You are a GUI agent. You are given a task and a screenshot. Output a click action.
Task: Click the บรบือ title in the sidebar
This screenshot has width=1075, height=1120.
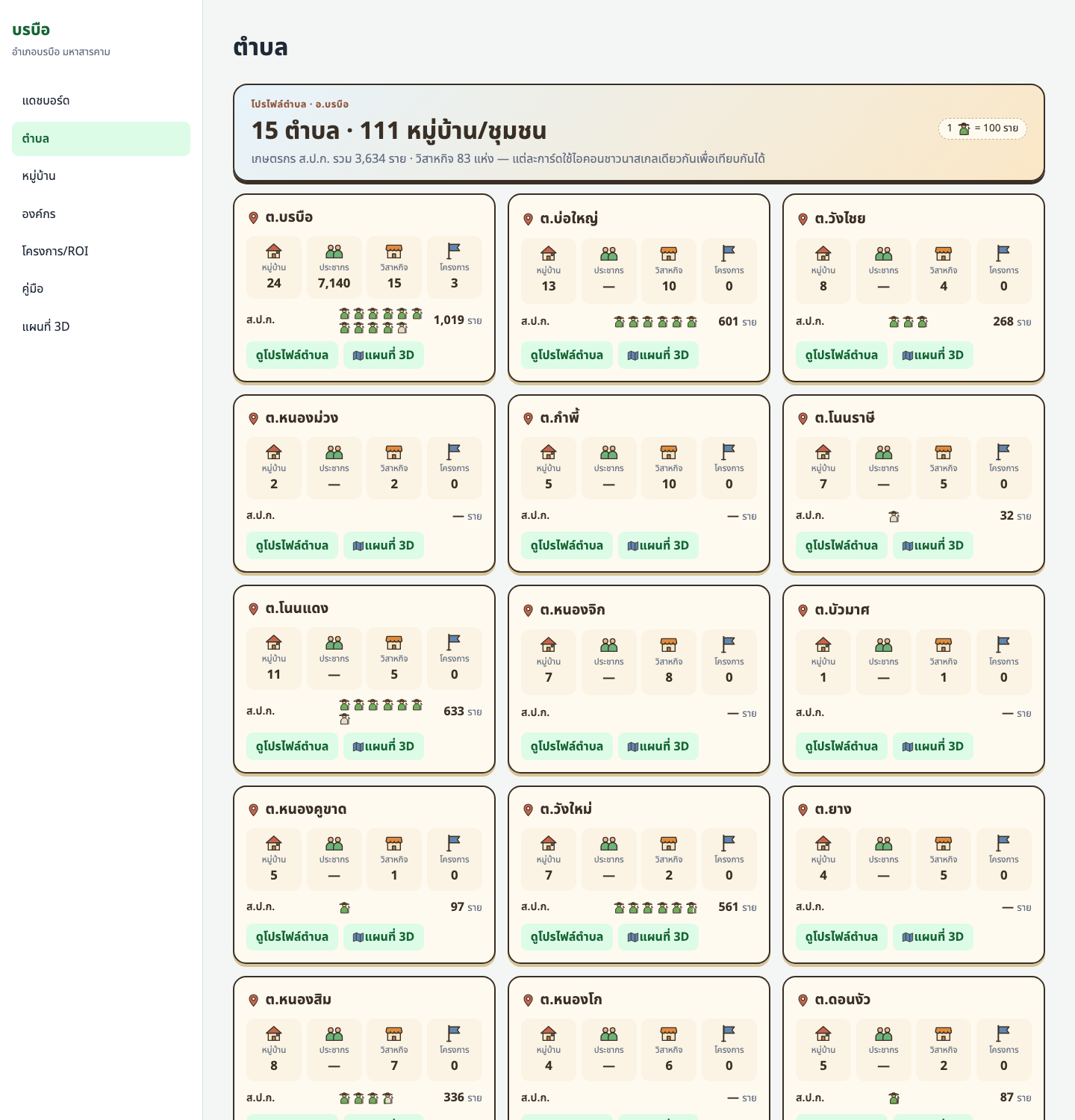31,30
